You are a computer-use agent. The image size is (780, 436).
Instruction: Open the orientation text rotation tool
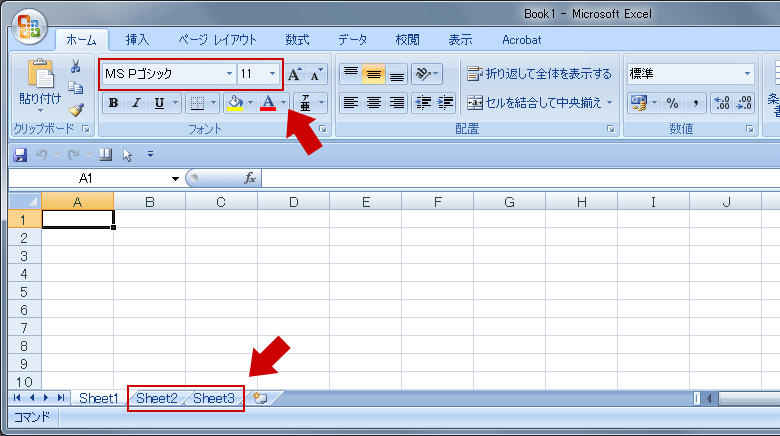(x=423, y=74)
